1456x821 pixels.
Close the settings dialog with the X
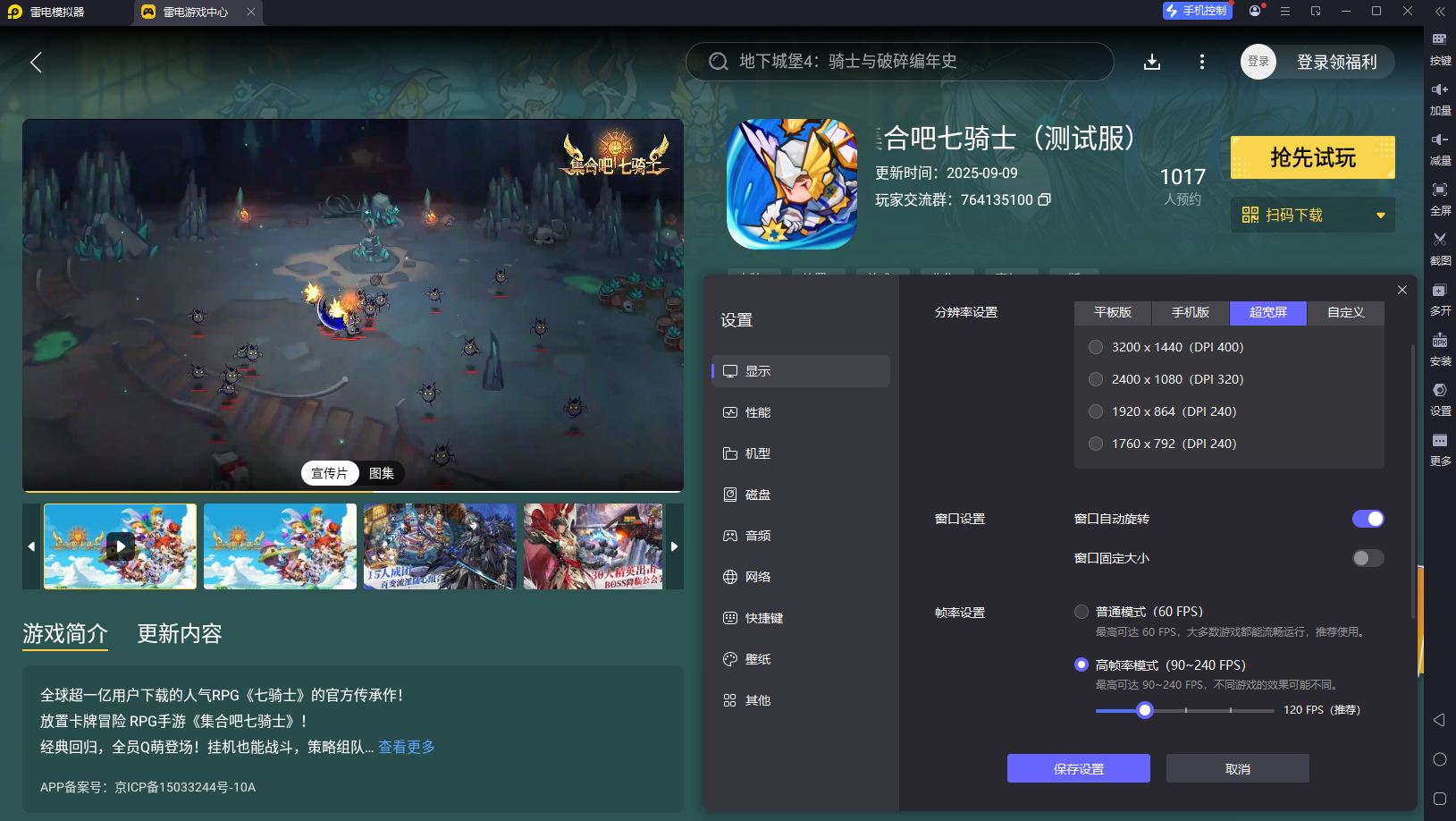click(1402, 290)
